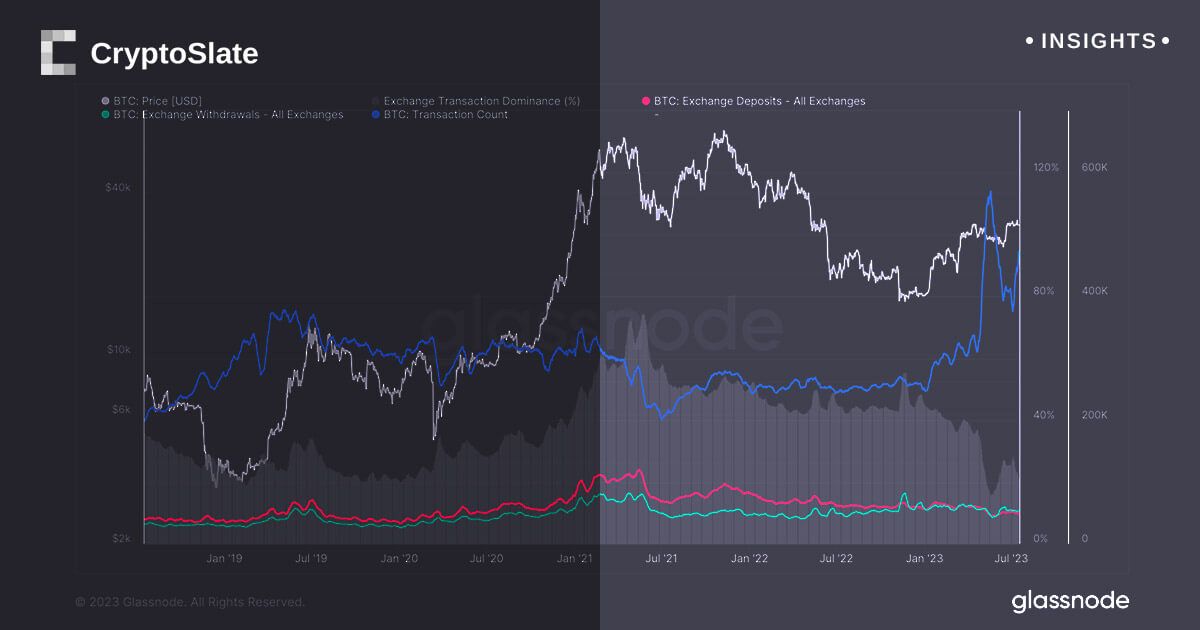Viewport: 1200px width, 630px height.
Task: Click the 120% dominance axis label
Action: [1045, 168]
